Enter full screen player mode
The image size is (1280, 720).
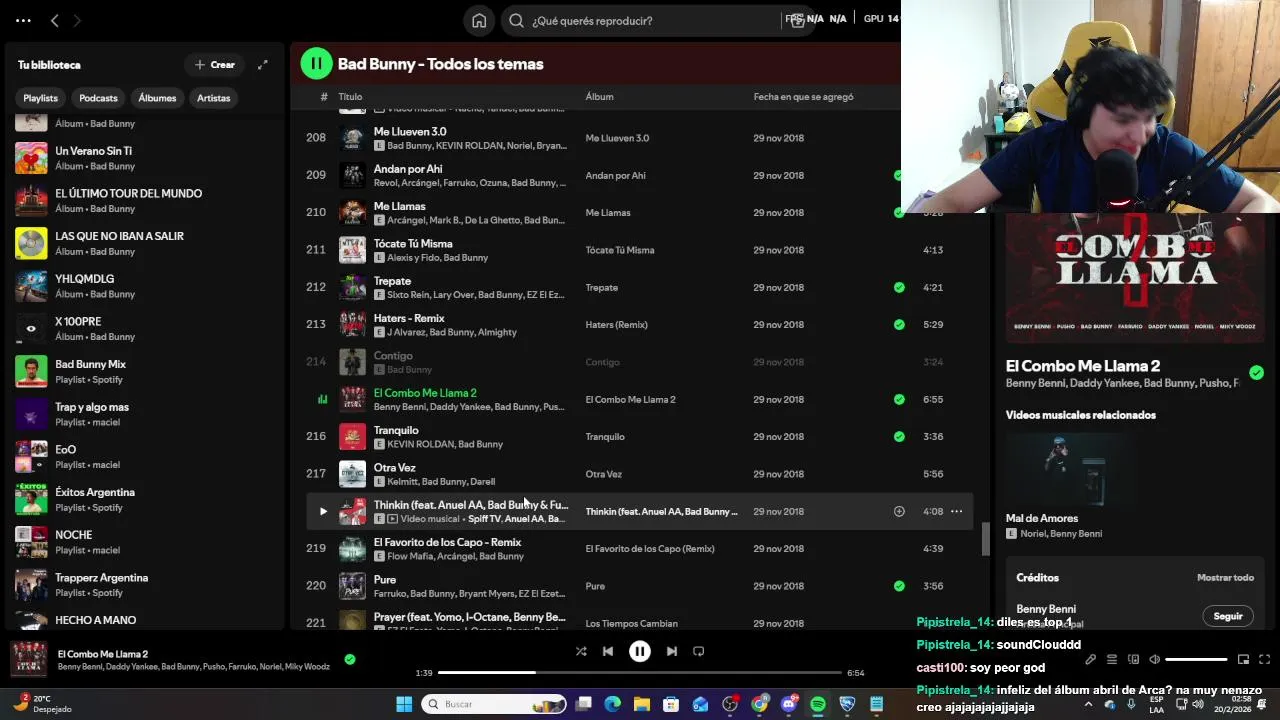1264,660
